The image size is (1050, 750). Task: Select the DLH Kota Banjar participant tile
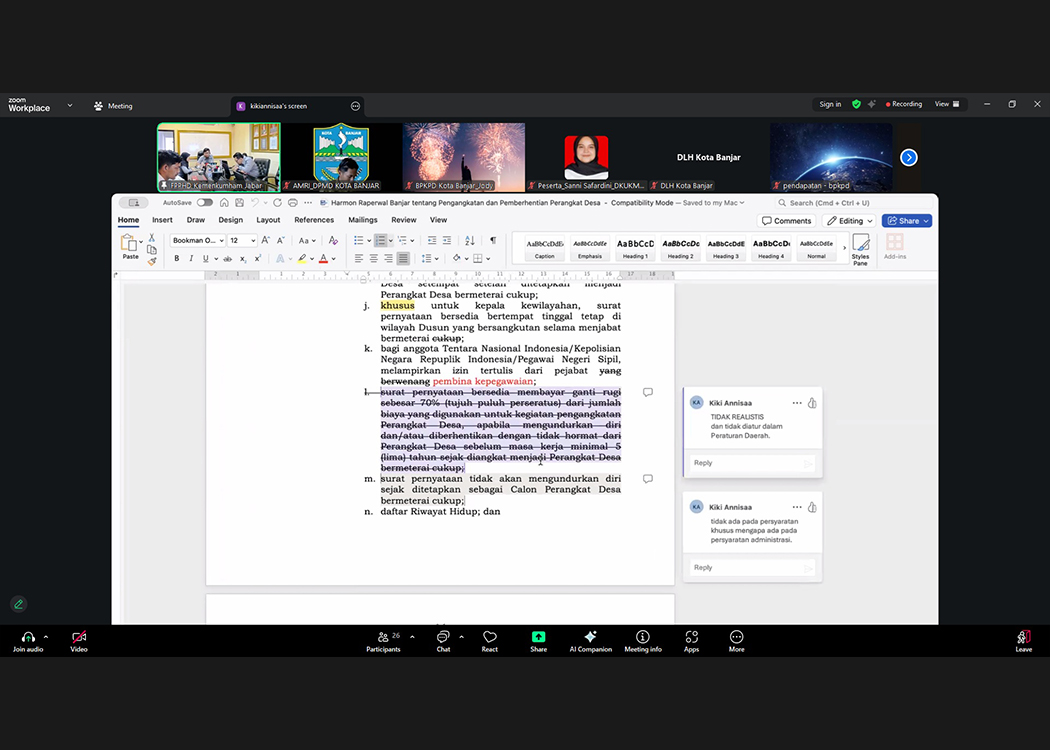[708, 158]
